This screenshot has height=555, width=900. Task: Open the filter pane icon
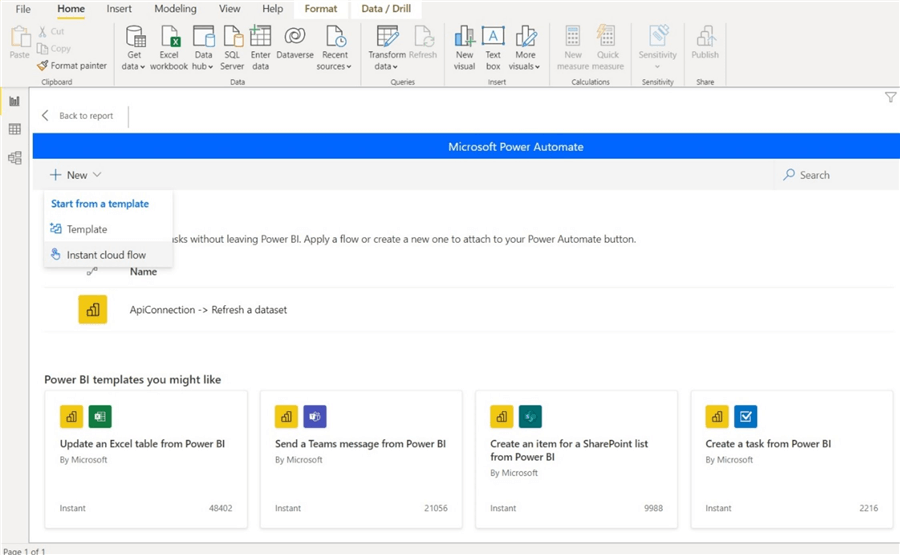pyautogui.click(x=890, y=97)
